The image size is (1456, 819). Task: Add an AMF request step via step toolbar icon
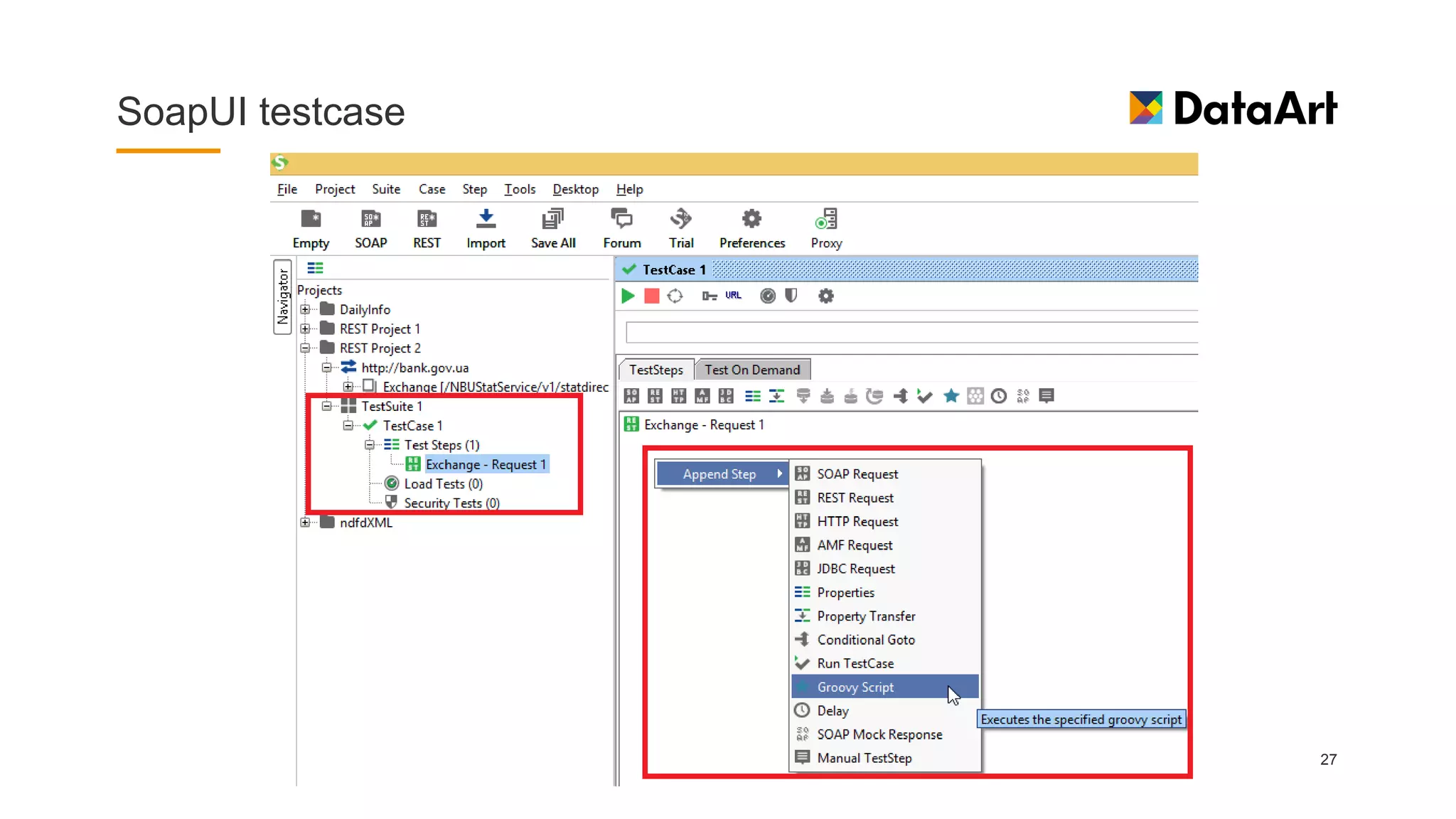tap(702, 396)
